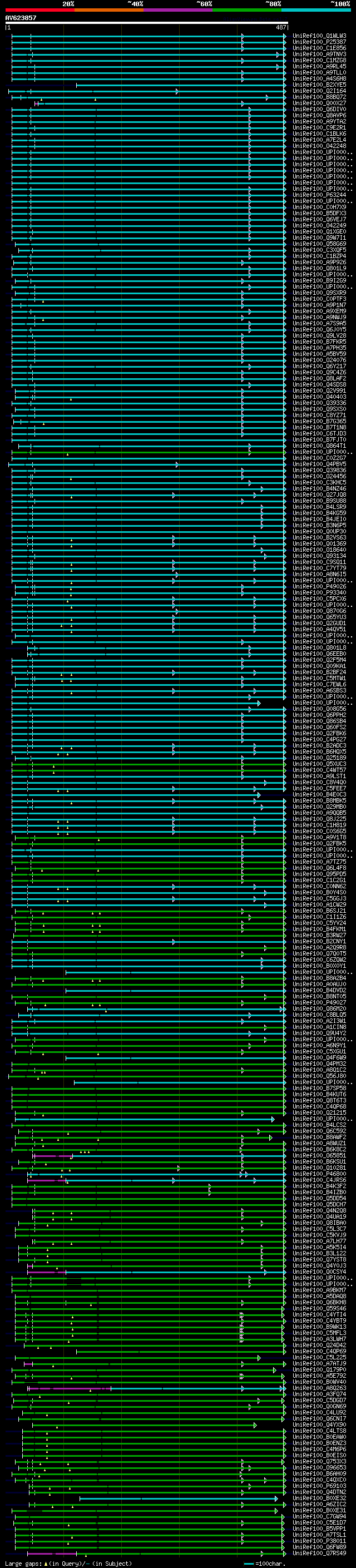Pick the UniRef100_A9LST1 label
Screen dimensions: 356x1568
319,775
